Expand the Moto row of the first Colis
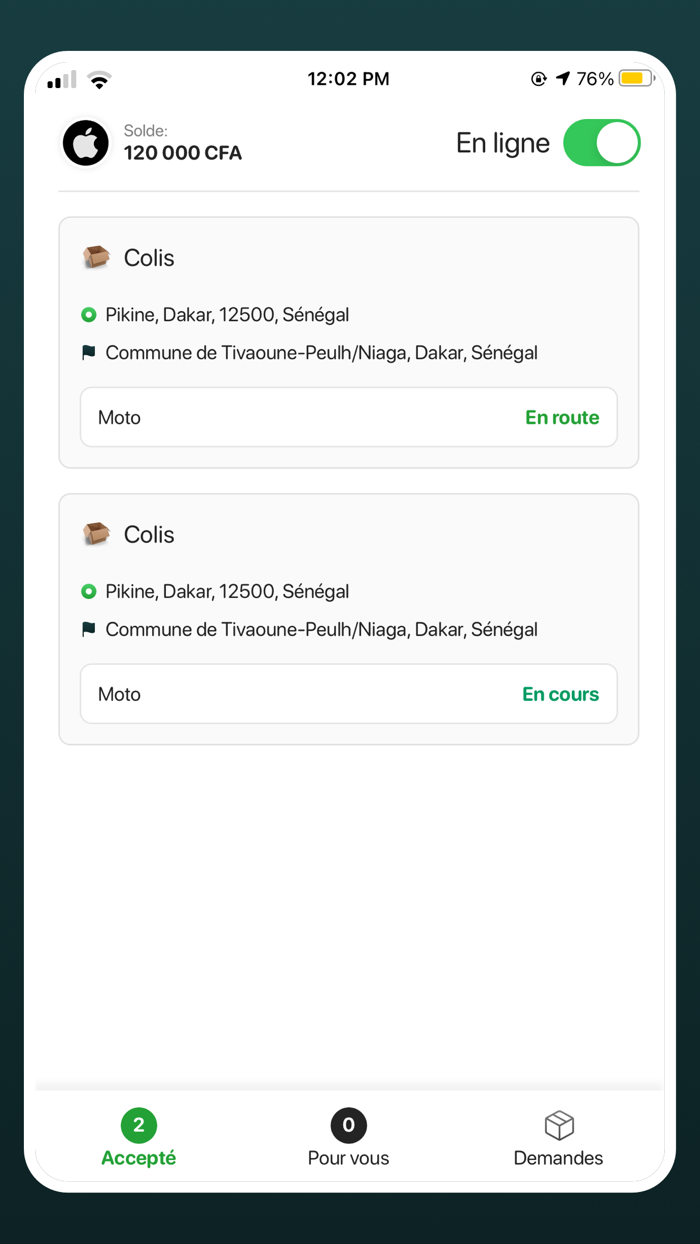Screen dimensions: 700x1244 coord(348,417)
